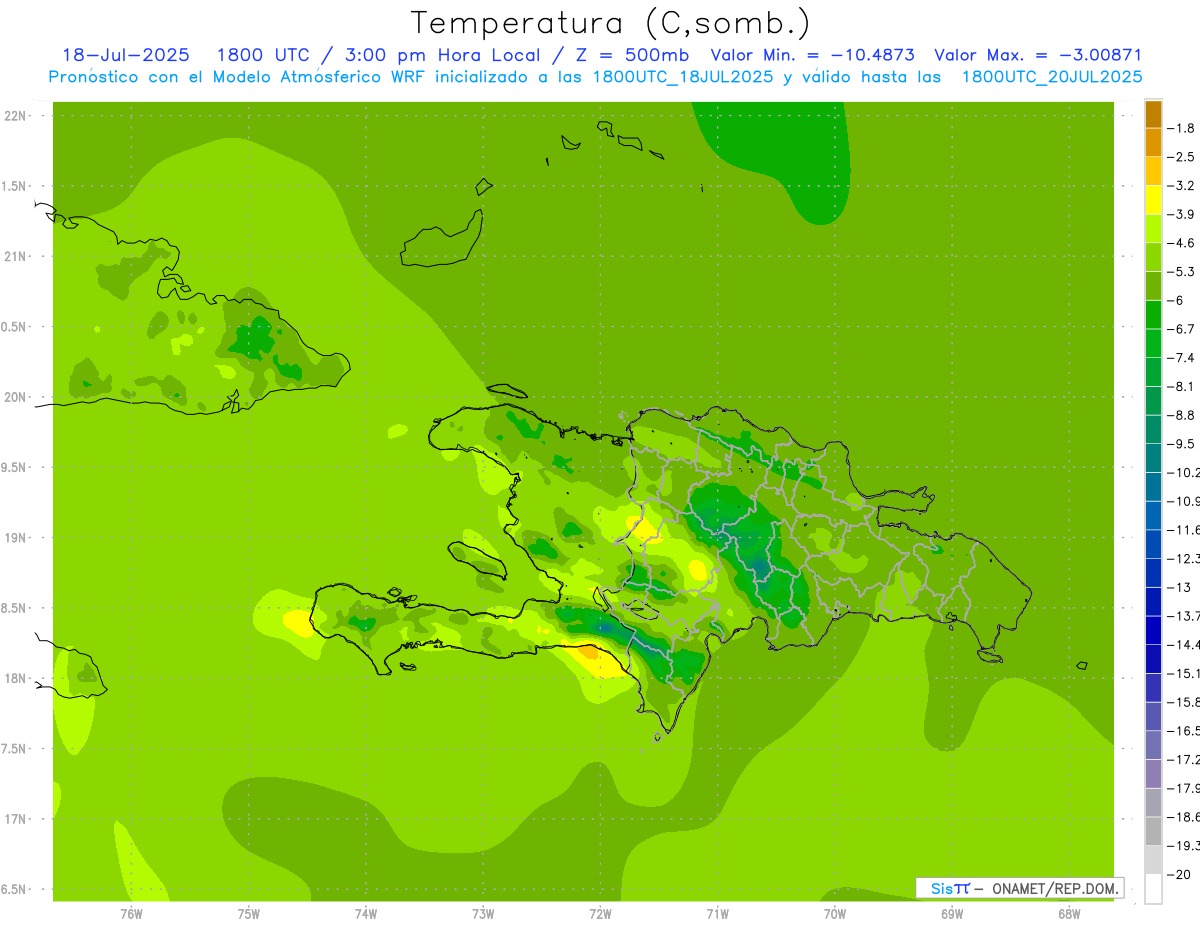The image size is (1200, 927).
Task: Click the title "Temperatura (C,somb.)"
Action: (x=610, y=23)
